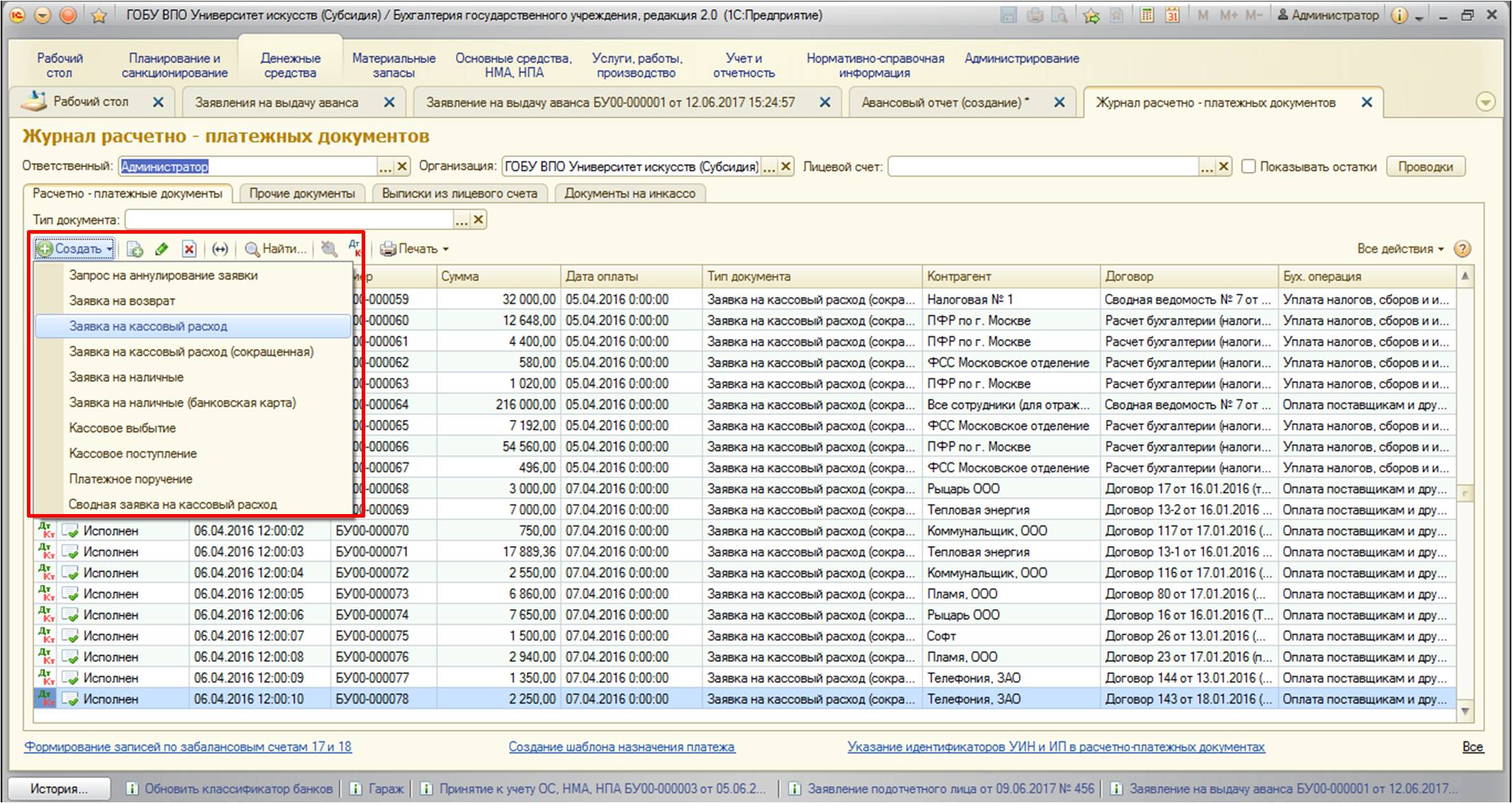The width and height of the screenshot is (1512, 803).
Task: Click the table scrollbar down arrow
Action: 1465,712
